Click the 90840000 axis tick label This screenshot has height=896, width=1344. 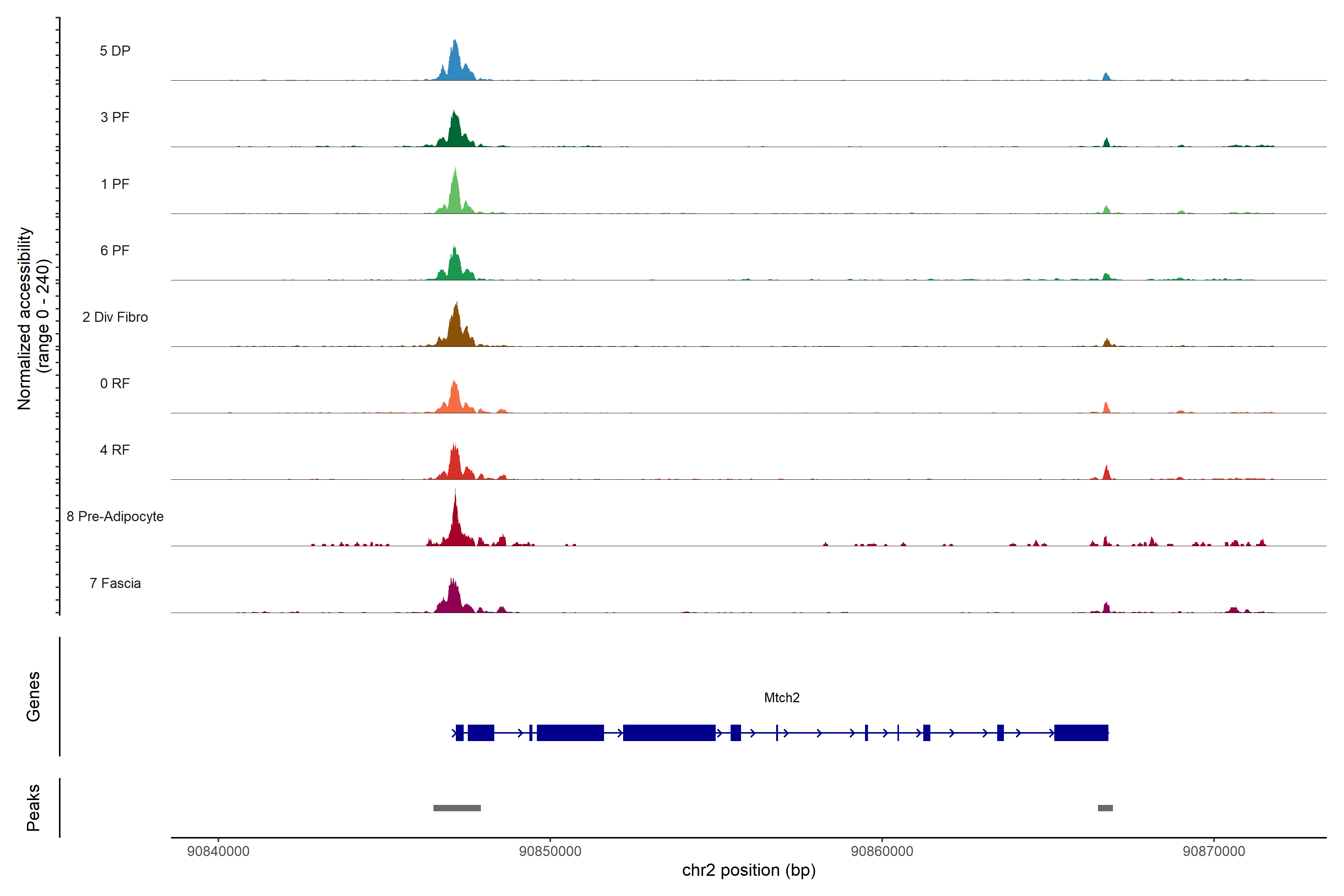(x=218, y=851)
